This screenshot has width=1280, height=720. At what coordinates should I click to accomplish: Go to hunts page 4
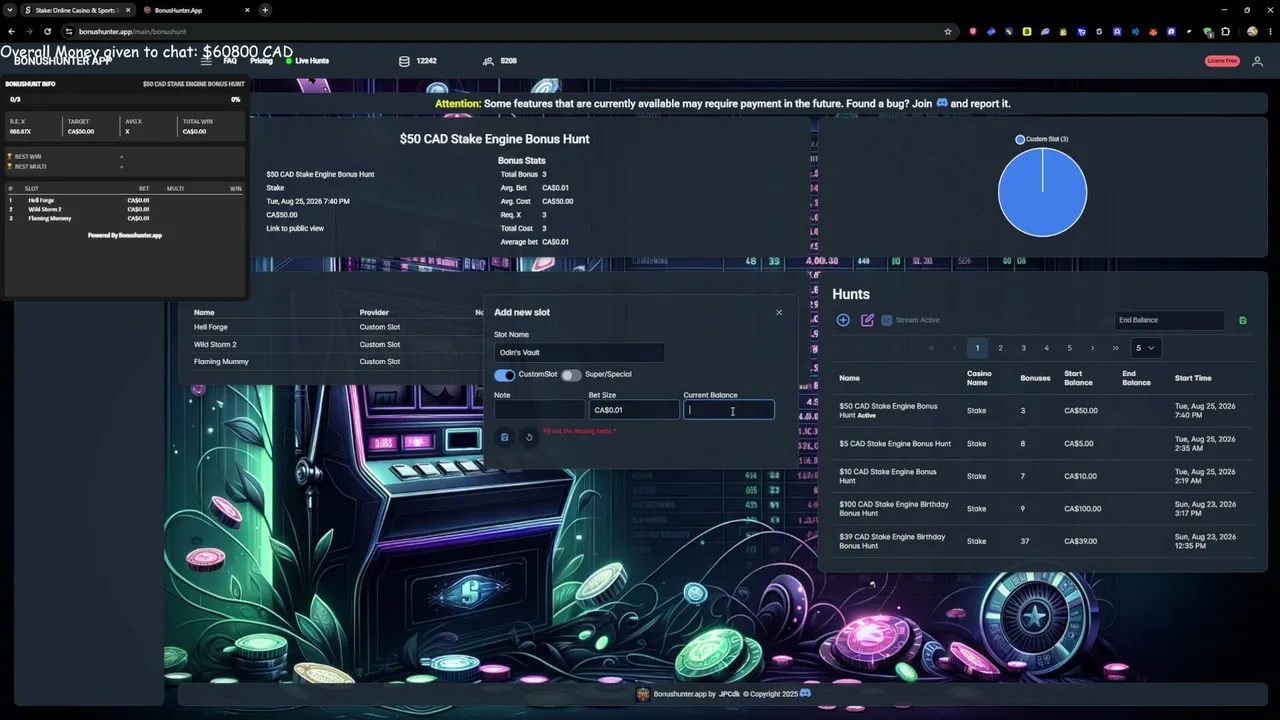(x=1046, y=348)
